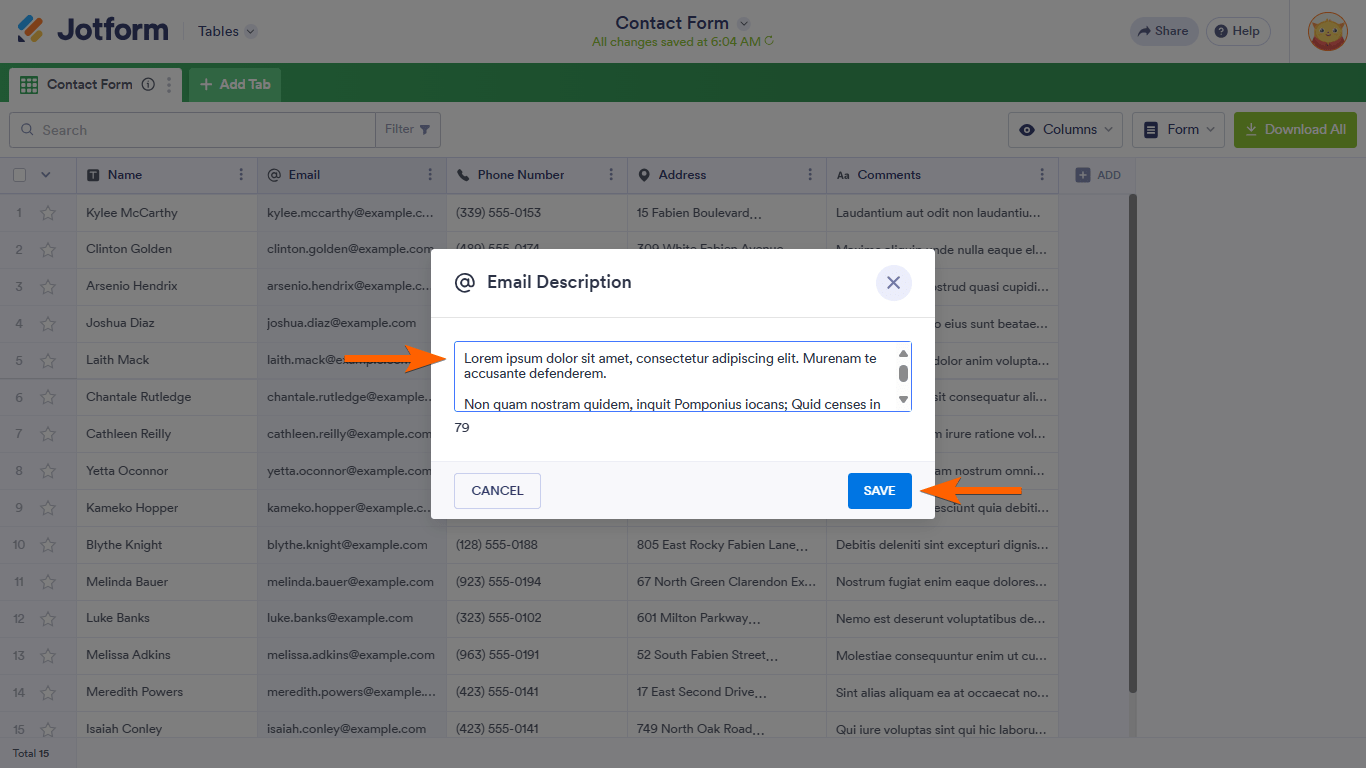This screenshot has height=768, width=1366.
Task: Click the Filter funnel icon
Action: coord(425,130)
